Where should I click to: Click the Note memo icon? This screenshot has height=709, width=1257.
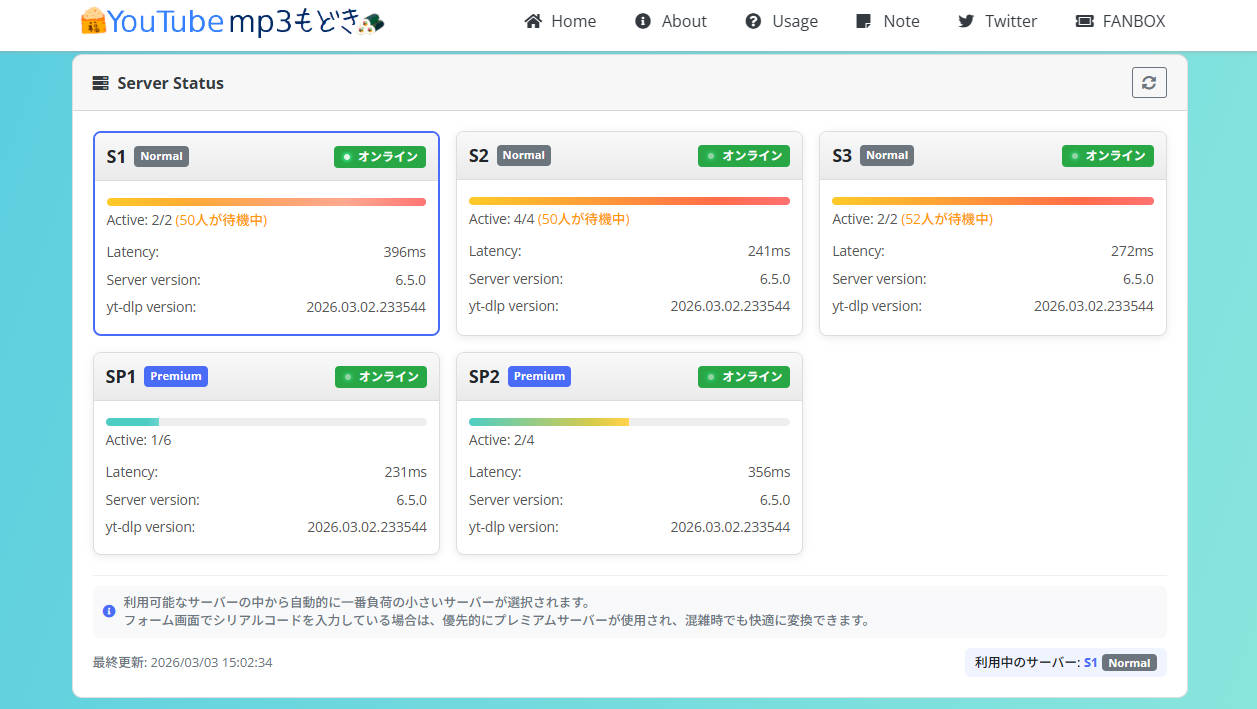click(866, 21)
